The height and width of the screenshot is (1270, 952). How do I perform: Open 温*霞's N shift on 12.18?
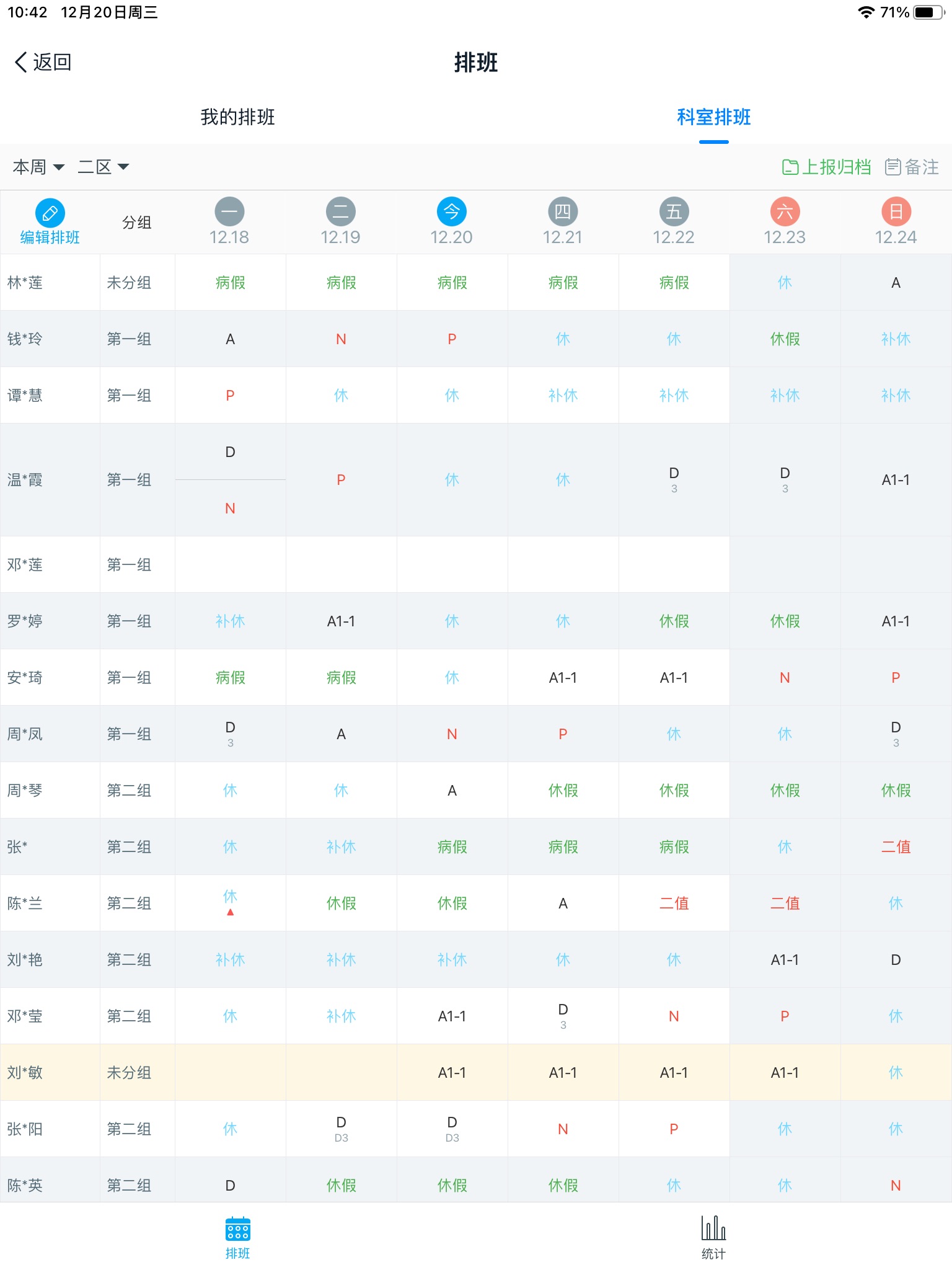click(x=230, y=508)
